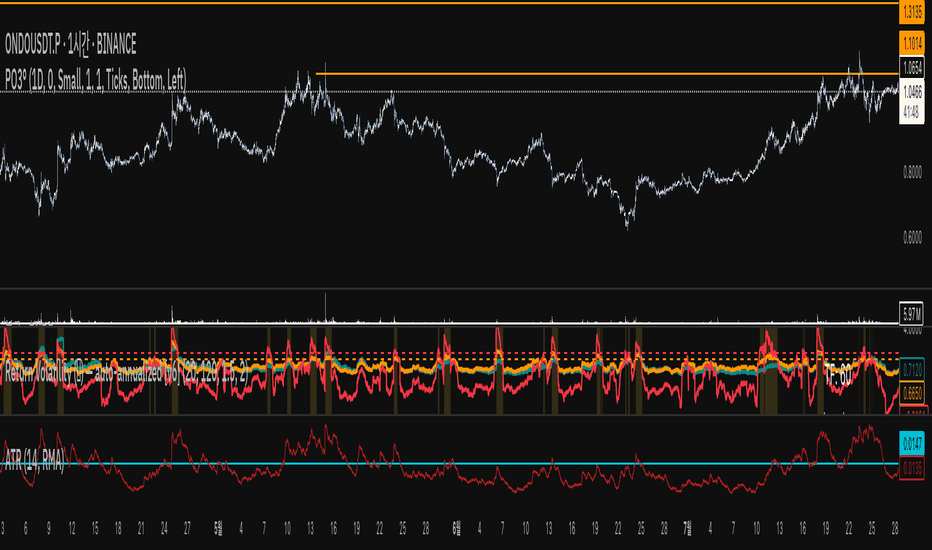Select the ATR (14, RMA) indicator legend

click(34, 460)
